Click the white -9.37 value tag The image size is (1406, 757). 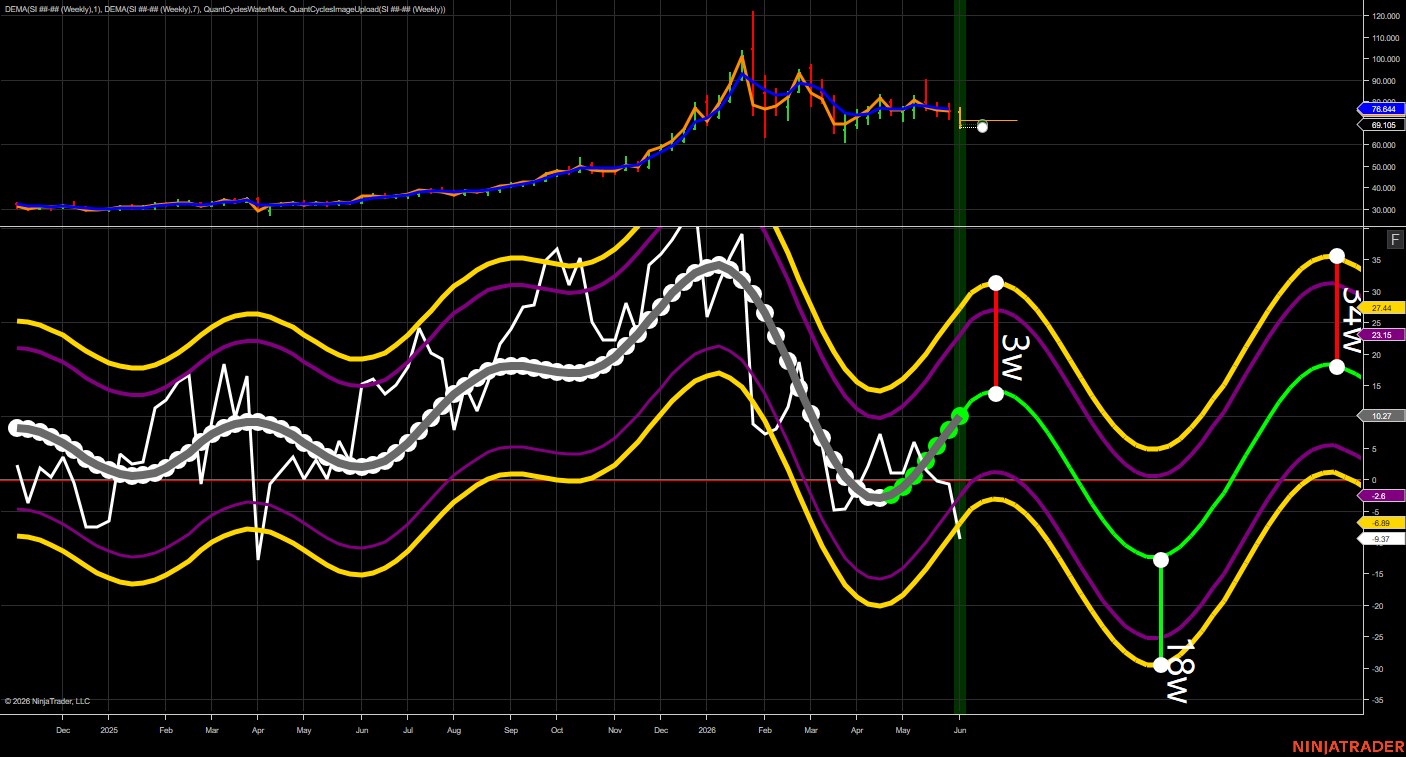[x=1380, y=539]
